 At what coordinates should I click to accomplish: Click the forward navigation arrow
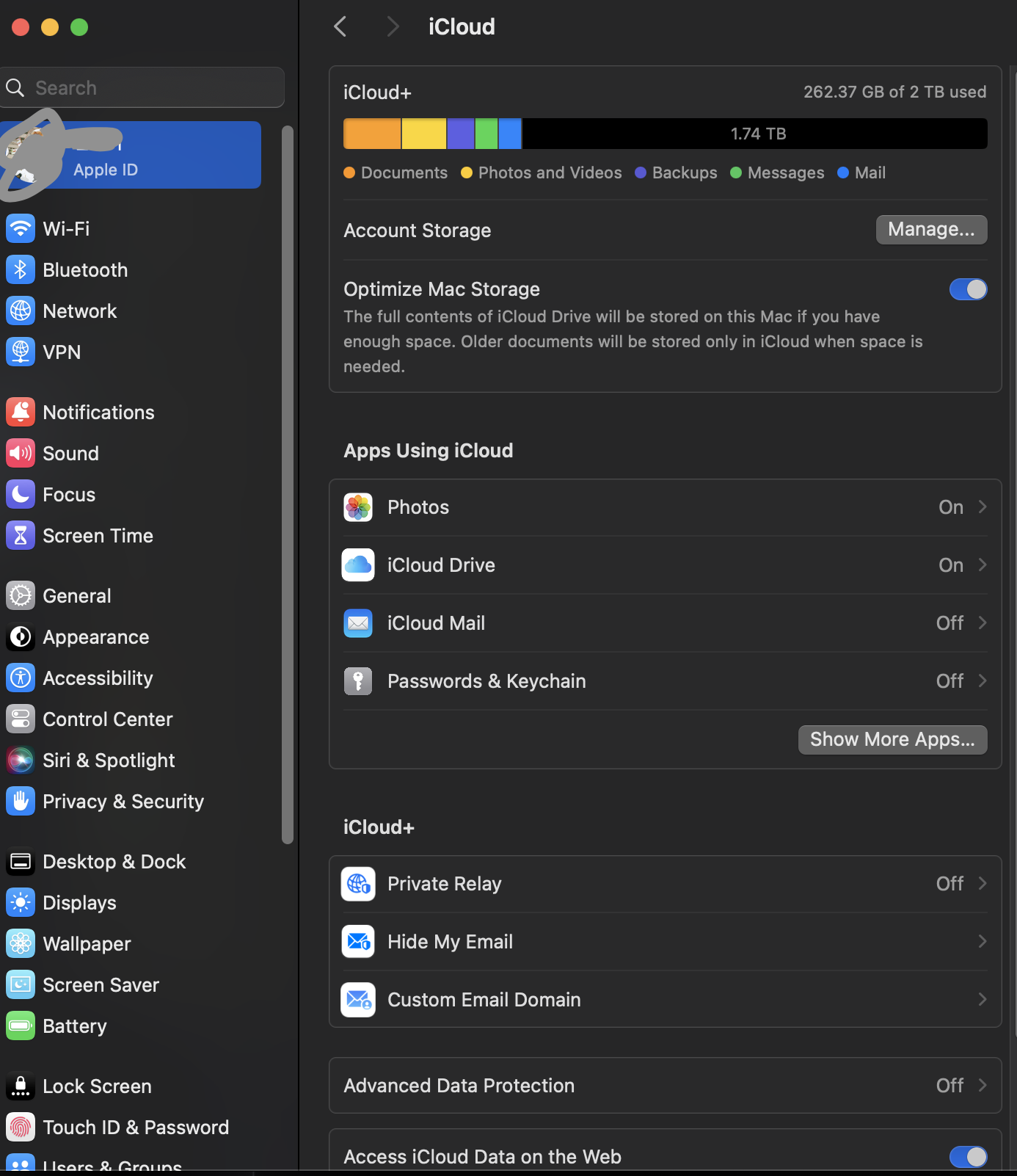(393, 27)
